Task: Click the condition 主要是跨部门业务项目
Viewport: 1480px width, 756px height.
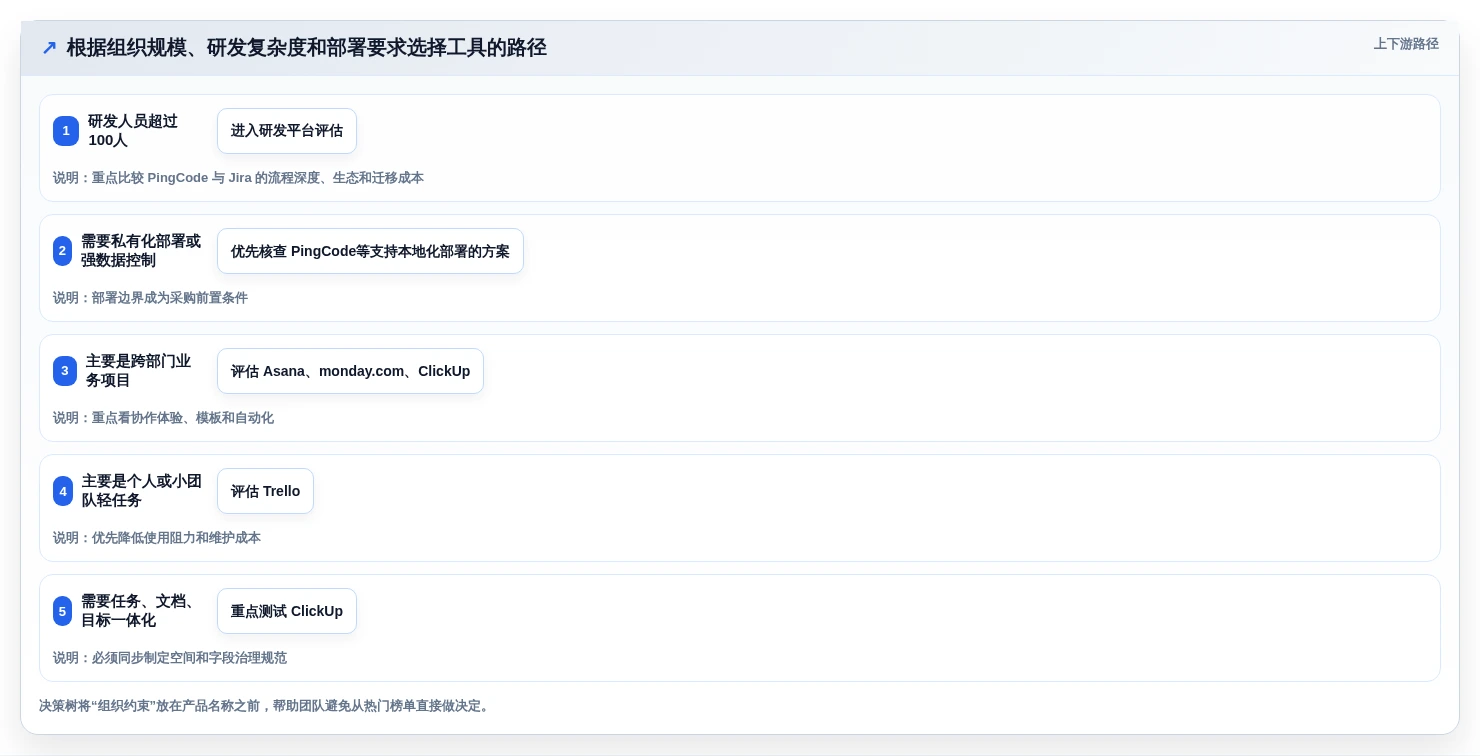Action: point(138,371)
